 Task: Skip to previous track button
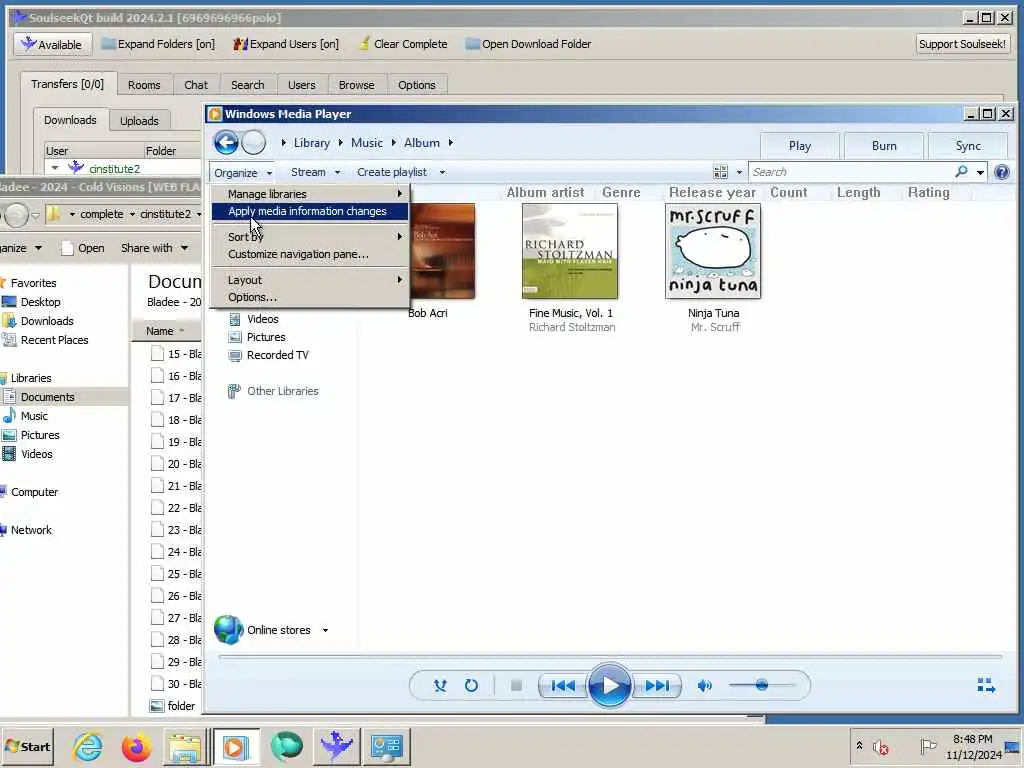click(x=562, y=686)
